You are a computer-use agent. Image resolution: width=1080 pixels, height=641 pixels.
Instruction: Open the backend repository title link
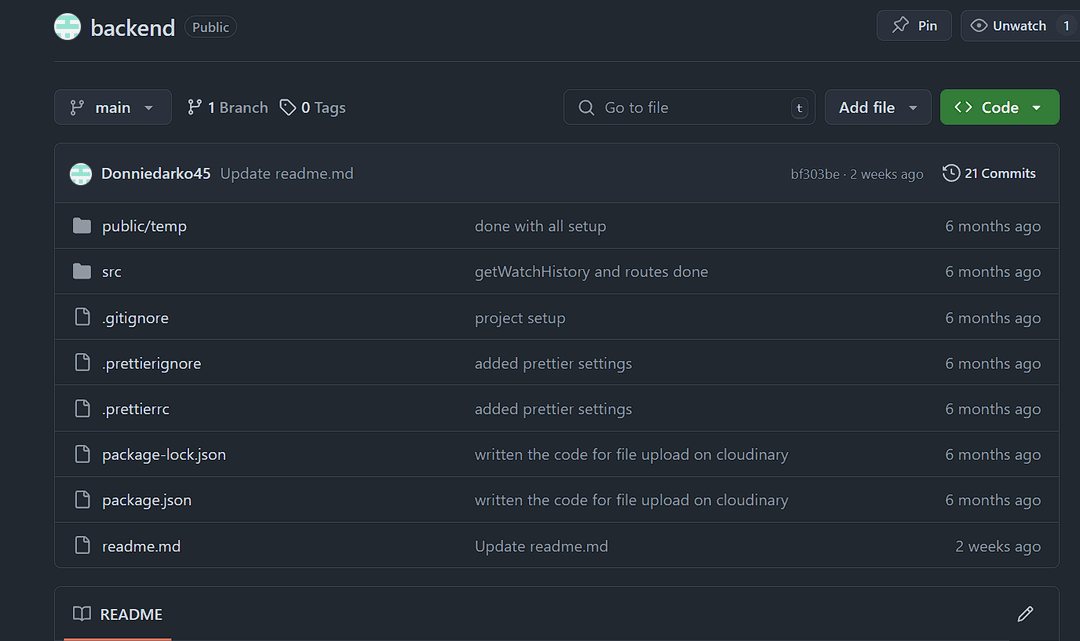(132, 28)
